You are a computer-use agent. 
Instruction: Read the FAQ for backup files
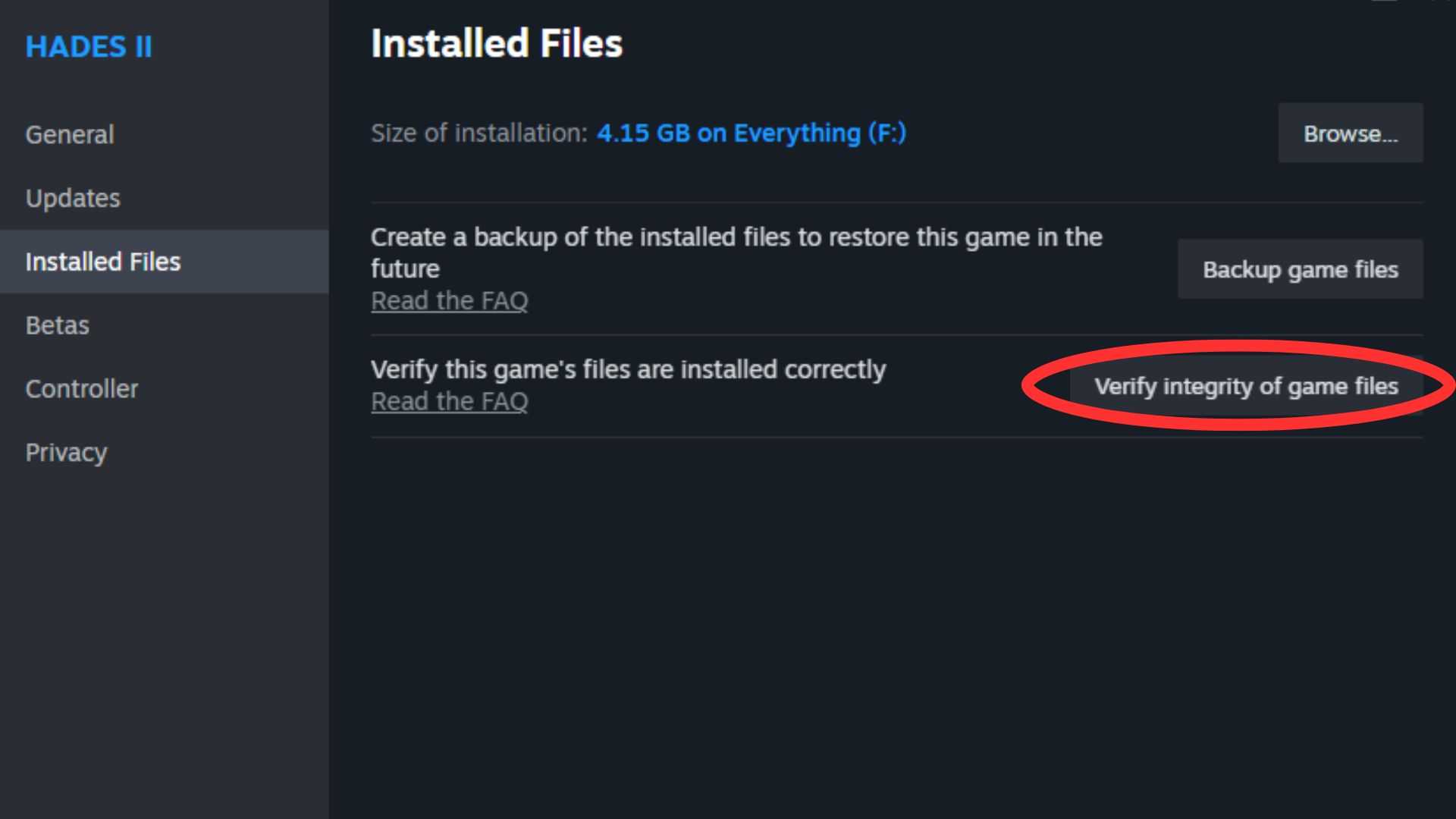click(448, 299)
